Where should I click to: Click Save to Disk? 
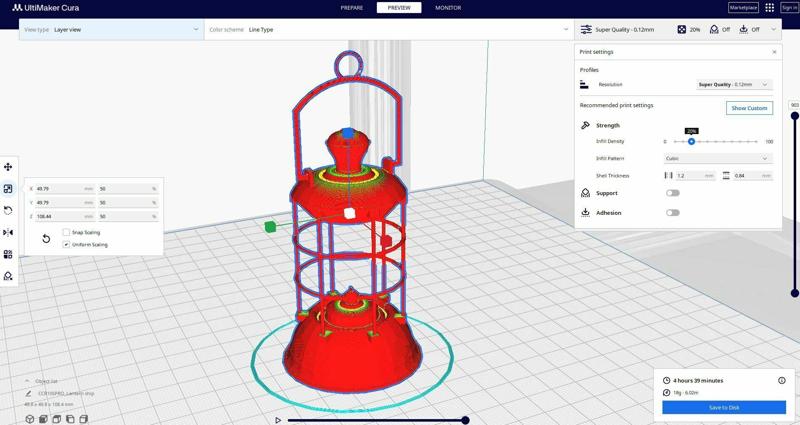[724, 408]
